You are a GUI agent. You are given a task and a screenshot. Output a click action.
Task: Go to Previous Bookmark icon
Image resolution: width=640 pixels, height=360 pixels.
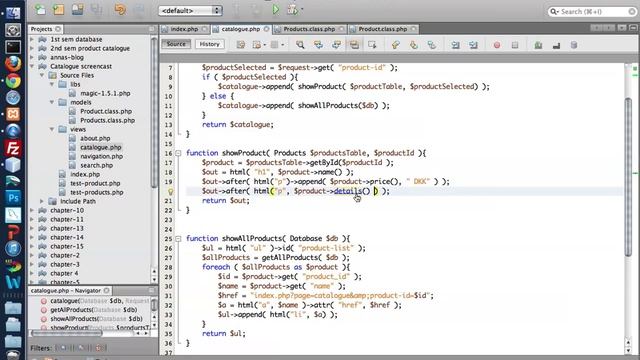coord(396,45)
